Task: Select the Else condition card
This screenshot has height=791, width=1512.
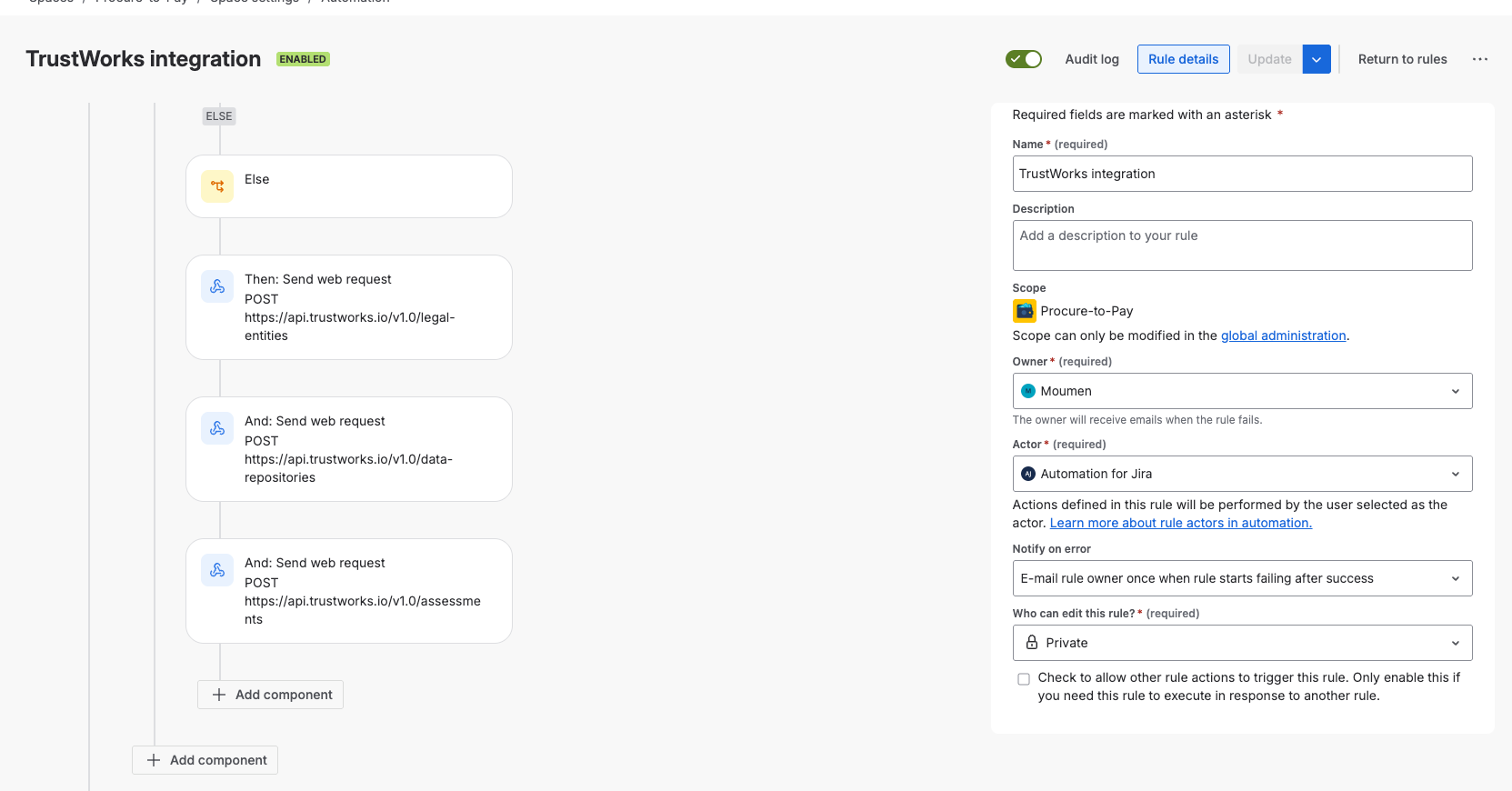Action: click(349, 186)
